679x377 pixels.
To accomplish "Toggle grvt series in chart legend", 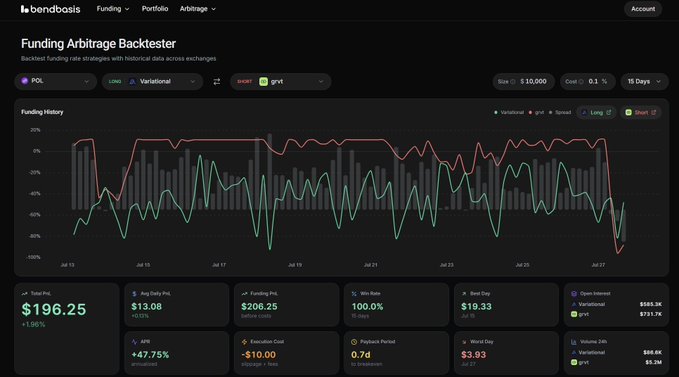I will 536,113.
